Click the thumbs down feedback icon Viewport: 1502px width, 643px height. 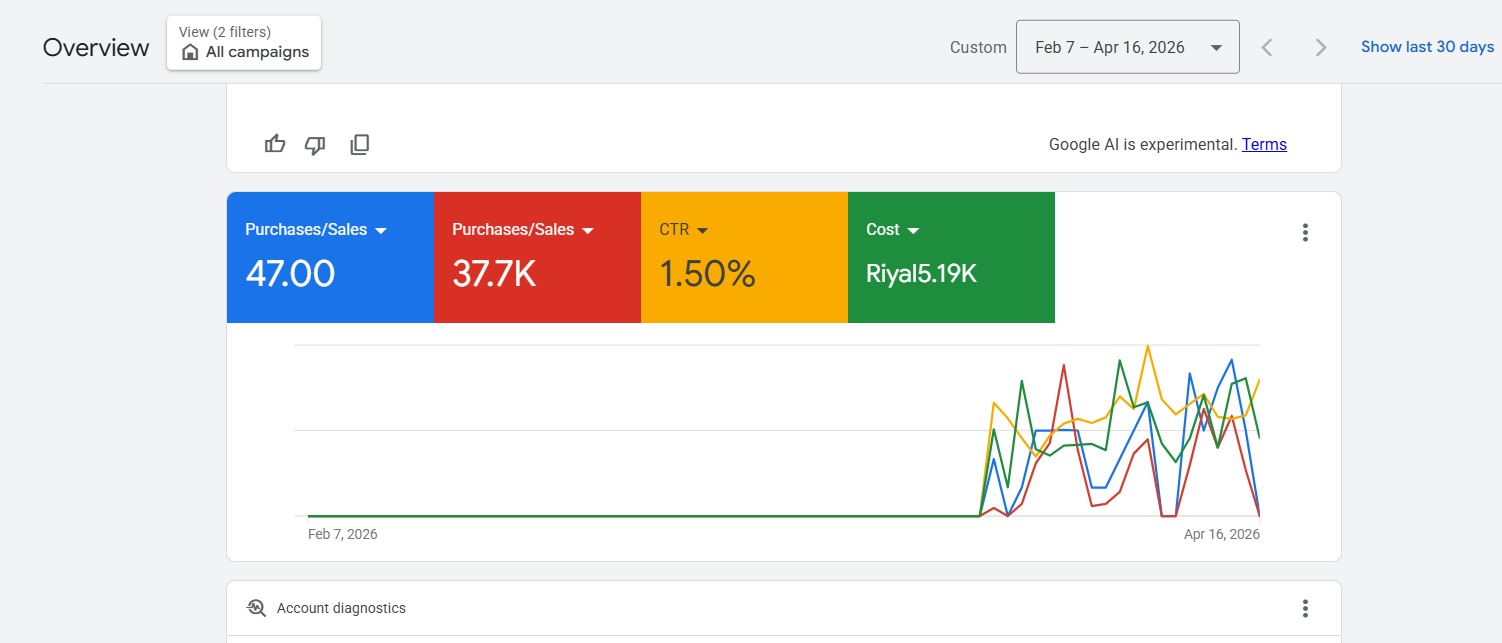[315, 145]
